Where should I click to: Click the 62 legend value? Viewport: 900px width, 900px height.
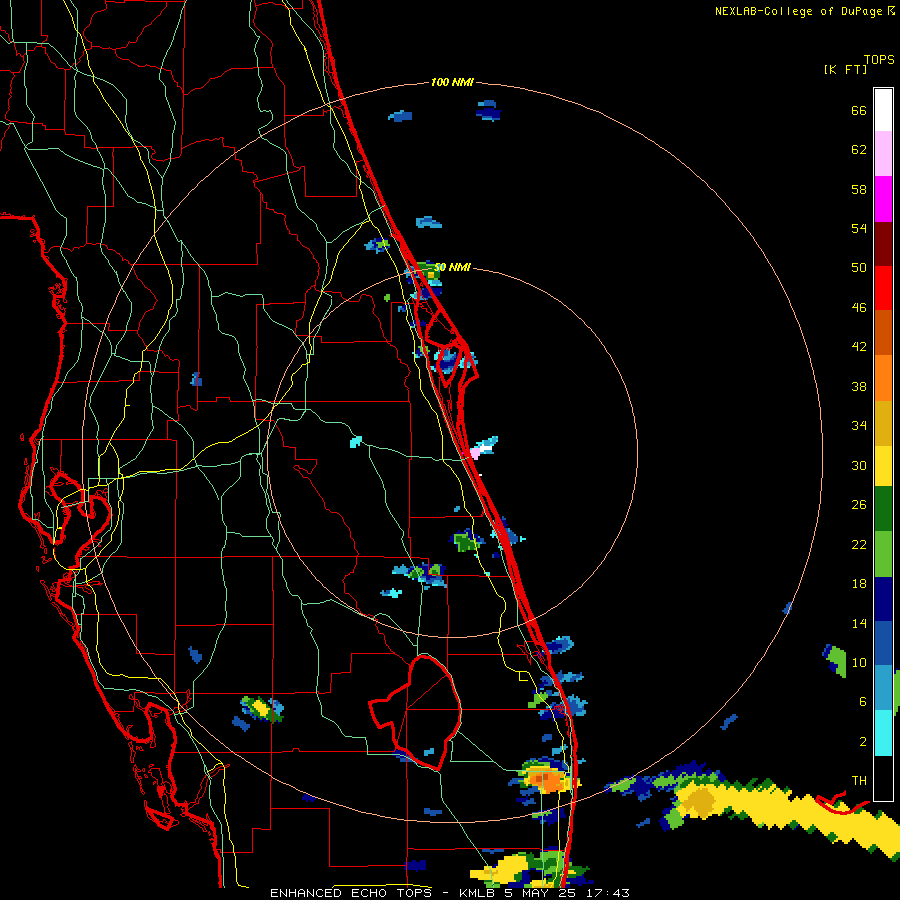coord(859,150)
